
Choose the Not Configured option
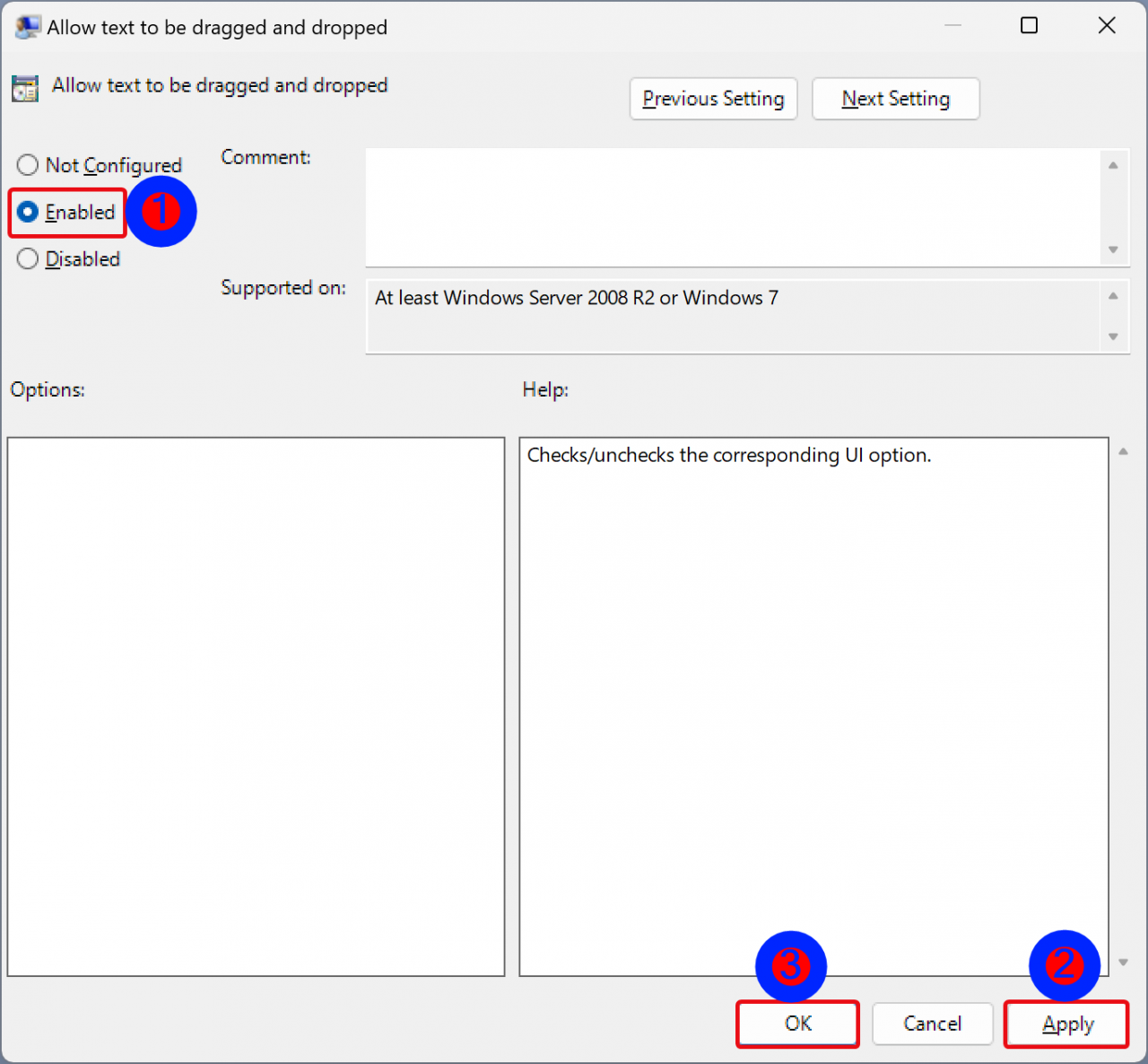click(x=28, y=165)
